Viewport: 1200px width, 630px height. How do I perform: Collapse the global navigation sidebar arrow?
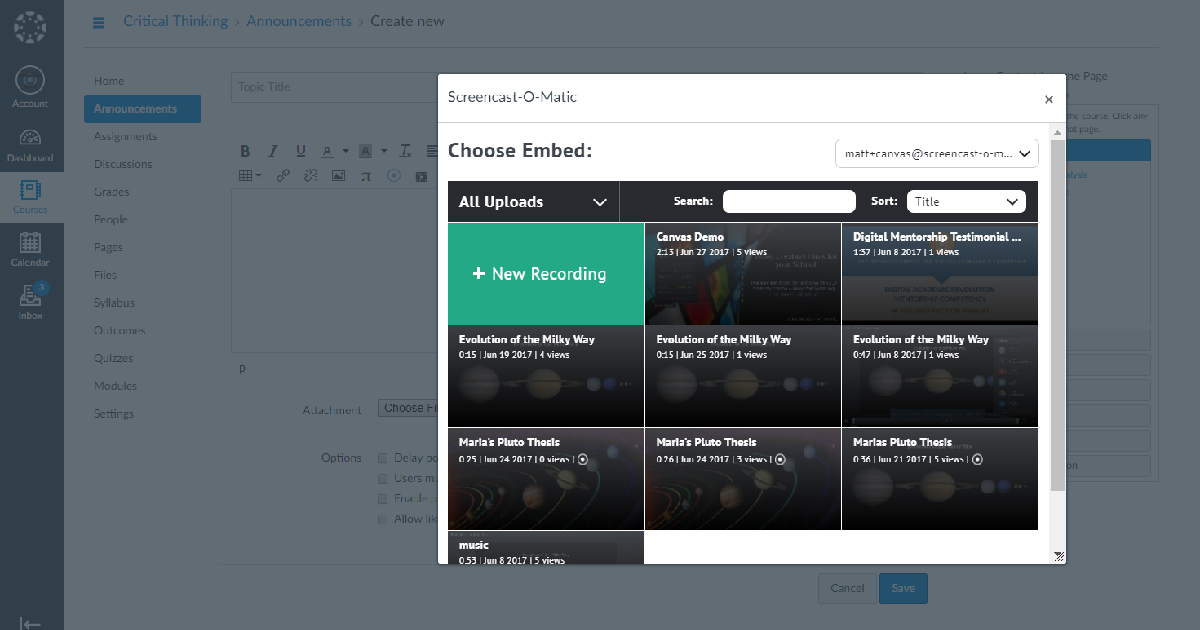tap(30, 623)
